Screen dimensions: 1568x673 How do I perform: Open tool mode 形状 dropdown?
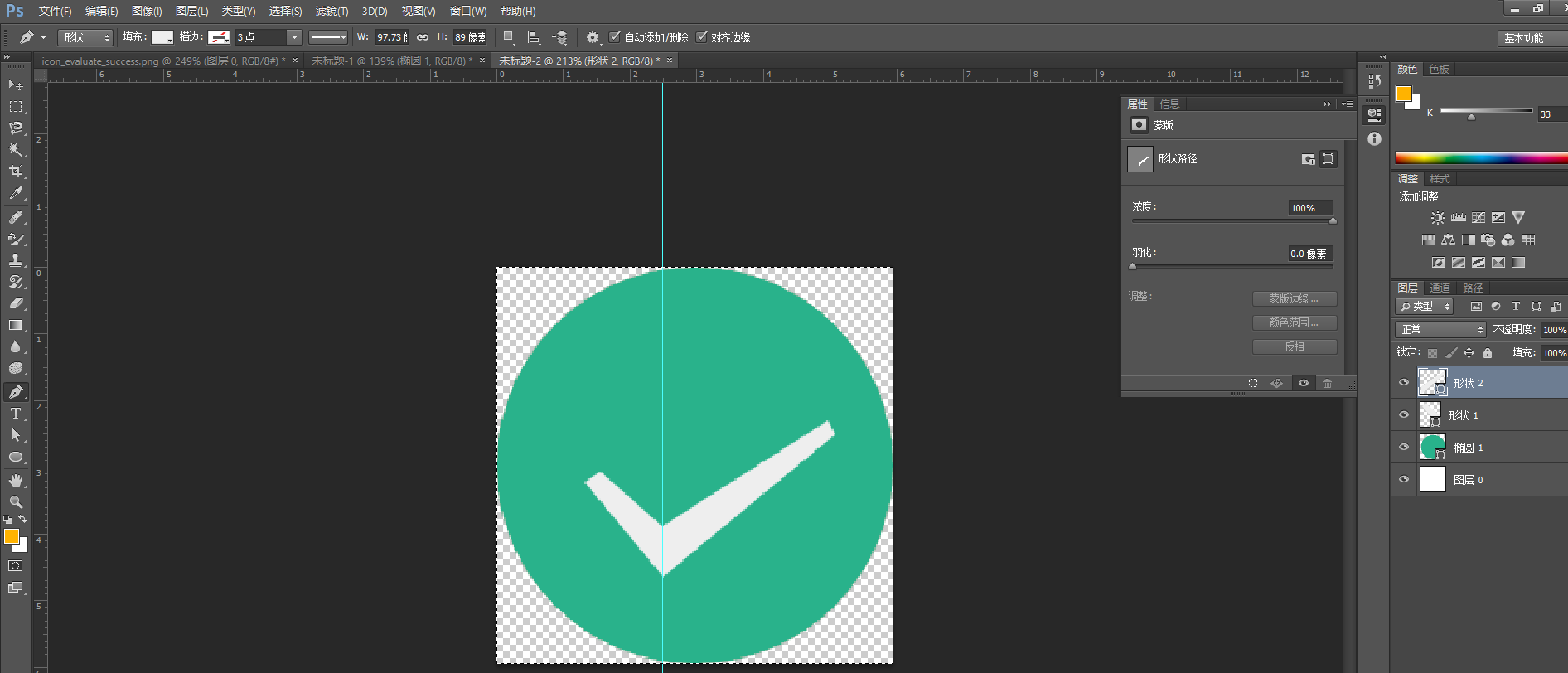[x=85, y=37]
